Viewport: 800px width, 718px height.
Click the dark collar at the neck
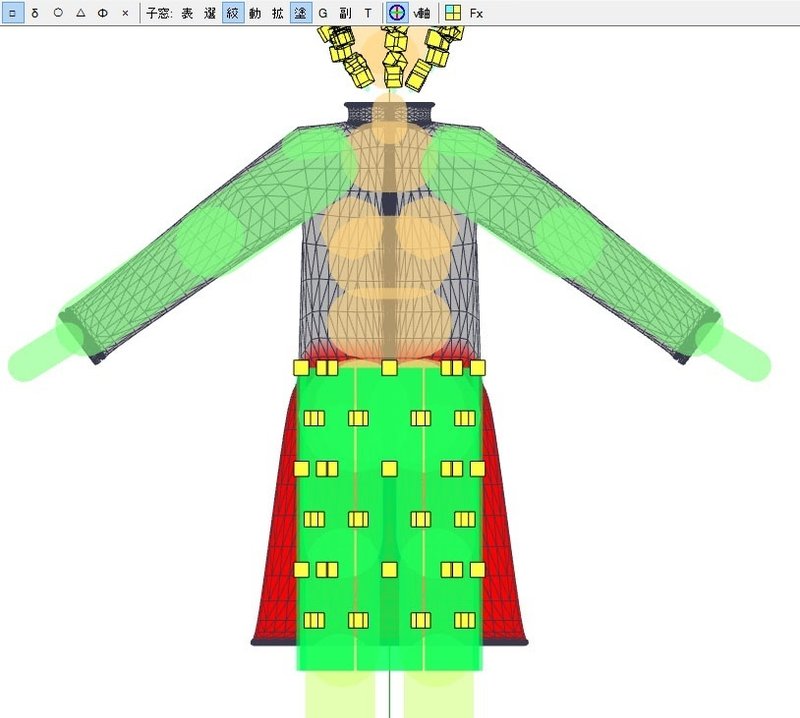[390, 113]
